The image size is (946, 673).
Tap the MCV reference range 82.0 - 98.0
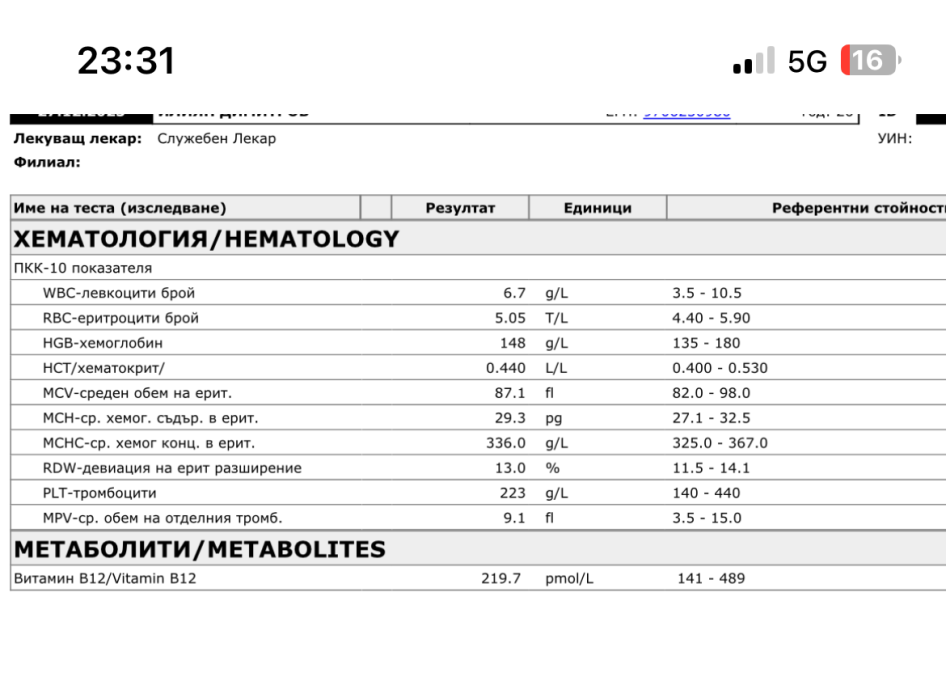click(x=711, y=393)
